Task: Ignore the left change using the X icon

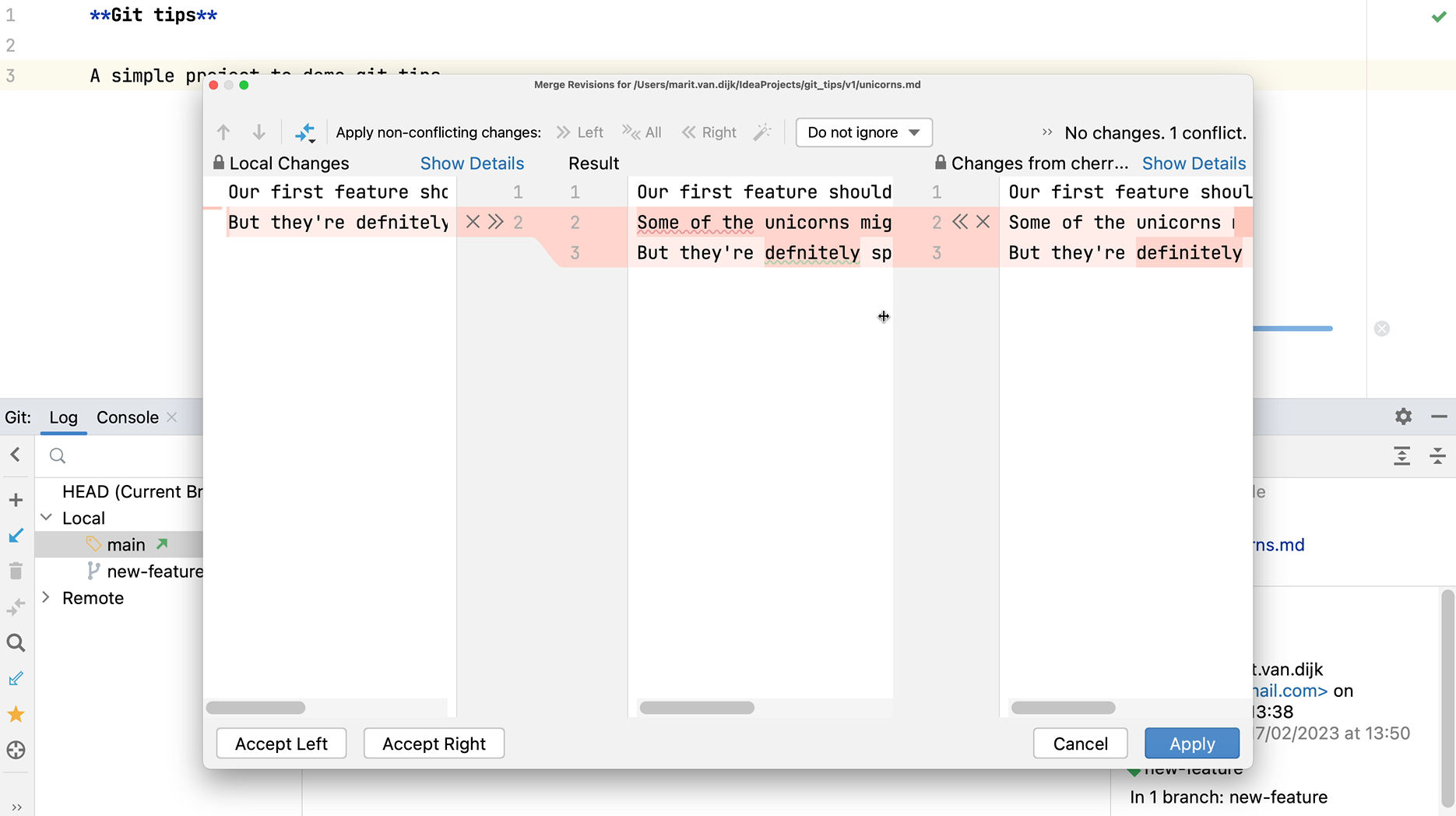Action: [473, 222]
